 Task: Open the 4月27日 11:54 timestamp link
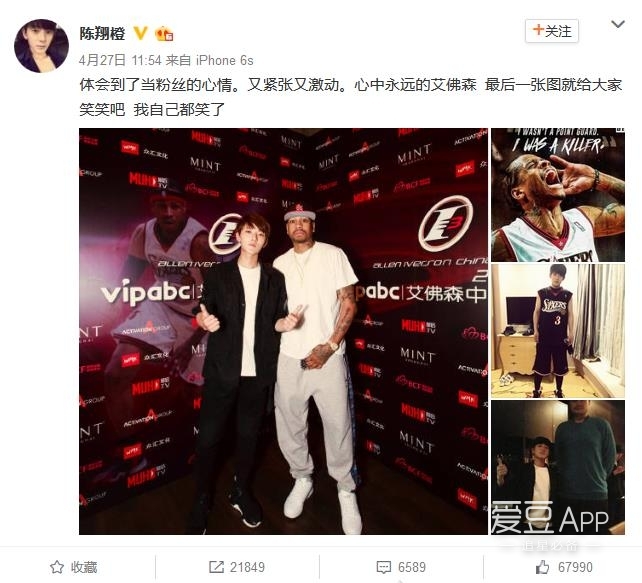[x=120, y=60]
